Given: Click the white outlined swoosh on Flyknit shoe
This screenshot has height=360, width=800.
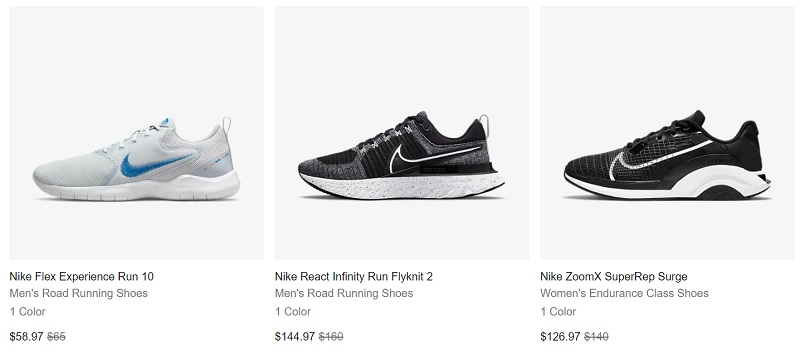Looking at the screenshot, I should tap(435, 157).
